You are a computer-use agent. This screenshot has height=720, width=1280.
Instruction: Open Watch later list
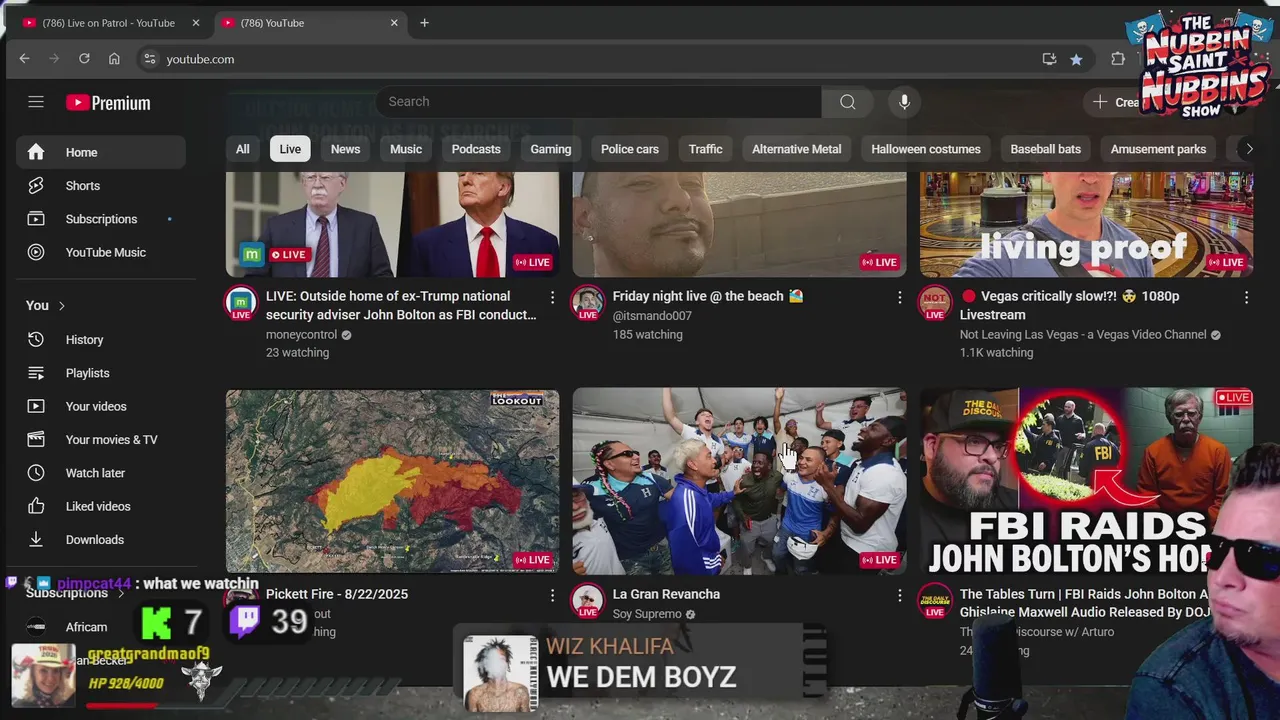tap(101, 473)
